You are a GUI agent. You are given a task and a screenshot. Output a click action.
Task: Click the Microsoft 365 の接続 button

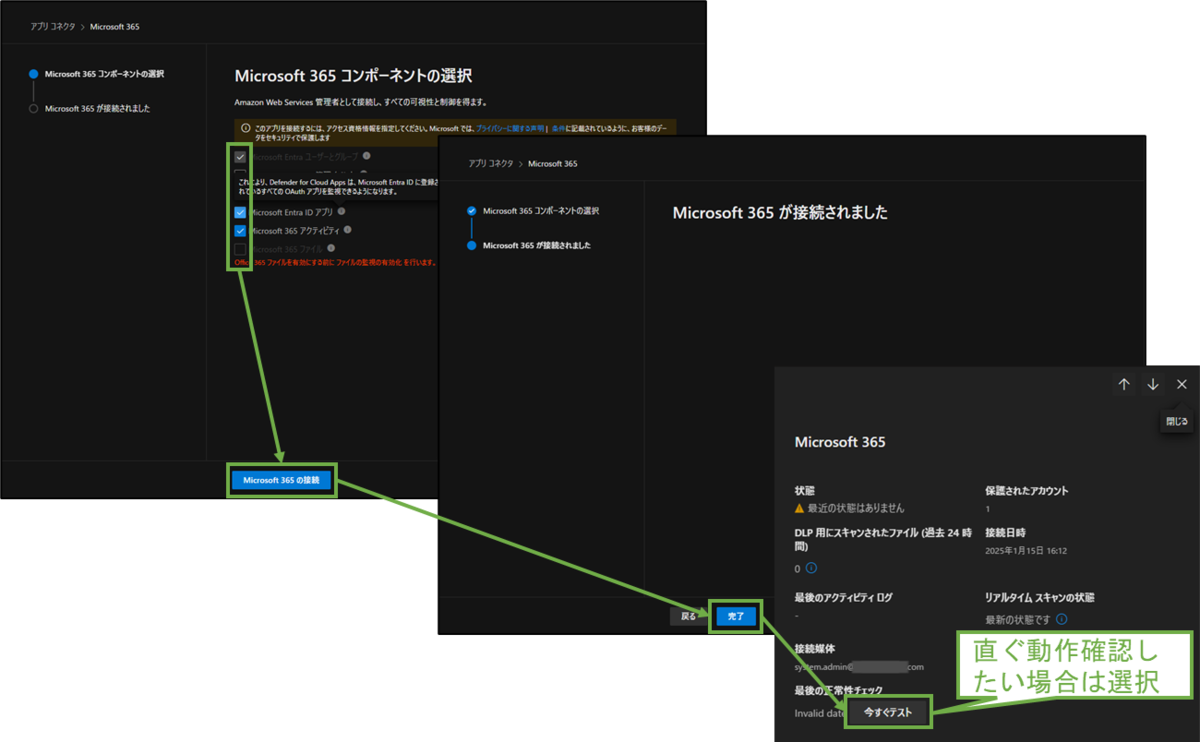[x=281, y=480]
